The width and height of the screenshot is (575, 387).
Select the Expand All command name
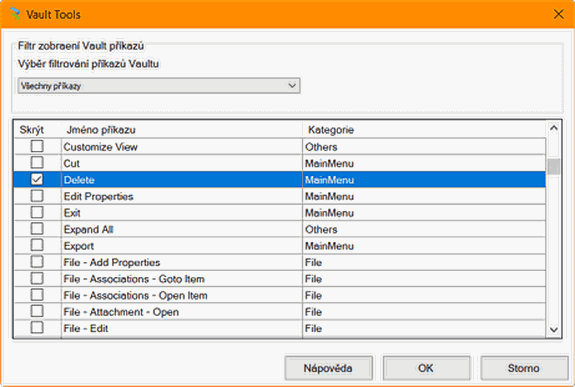(88, 229)
